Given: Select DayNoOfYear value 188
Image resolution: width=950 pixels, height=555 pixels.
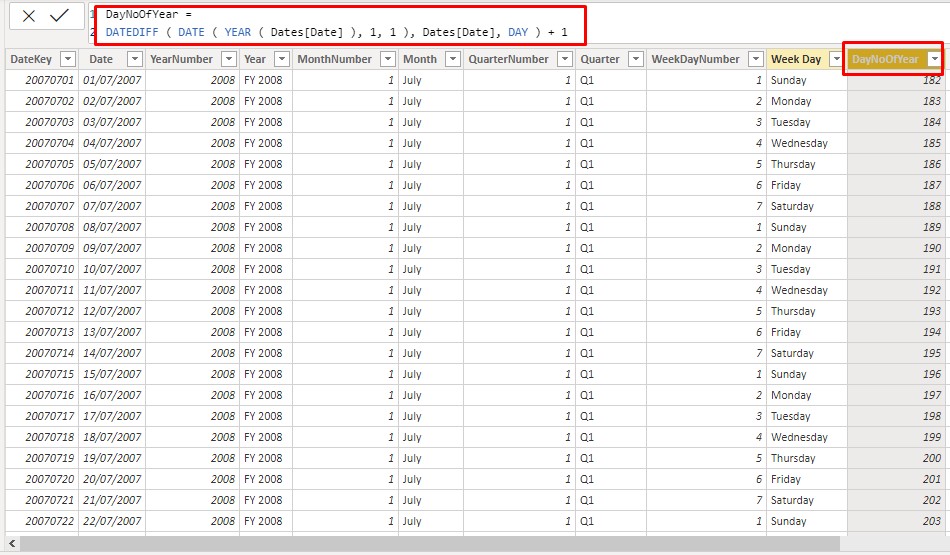Looking at the screenshot, I should [x=895, y=206].
